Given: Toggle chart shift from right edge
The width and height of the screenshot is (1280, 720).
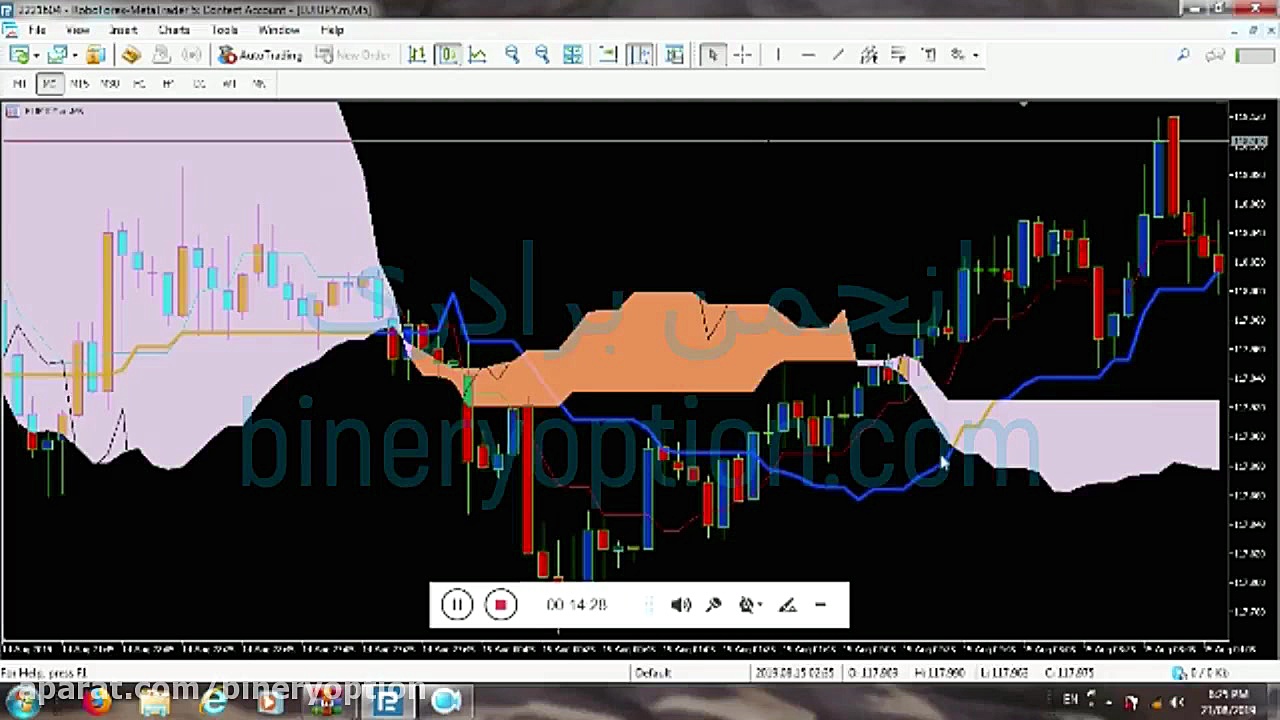Looking at the screenshot, I should click(640, 55).
